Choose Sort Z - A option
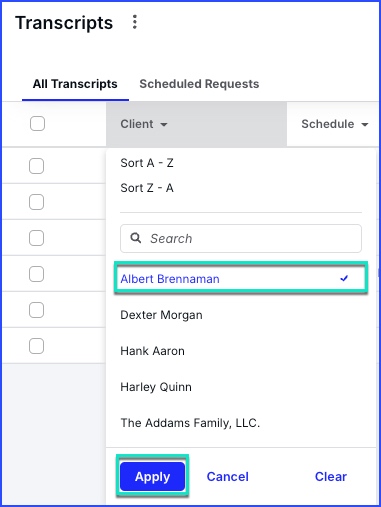The height and width of the screenshot is (507, 381). tap(147, 188)
